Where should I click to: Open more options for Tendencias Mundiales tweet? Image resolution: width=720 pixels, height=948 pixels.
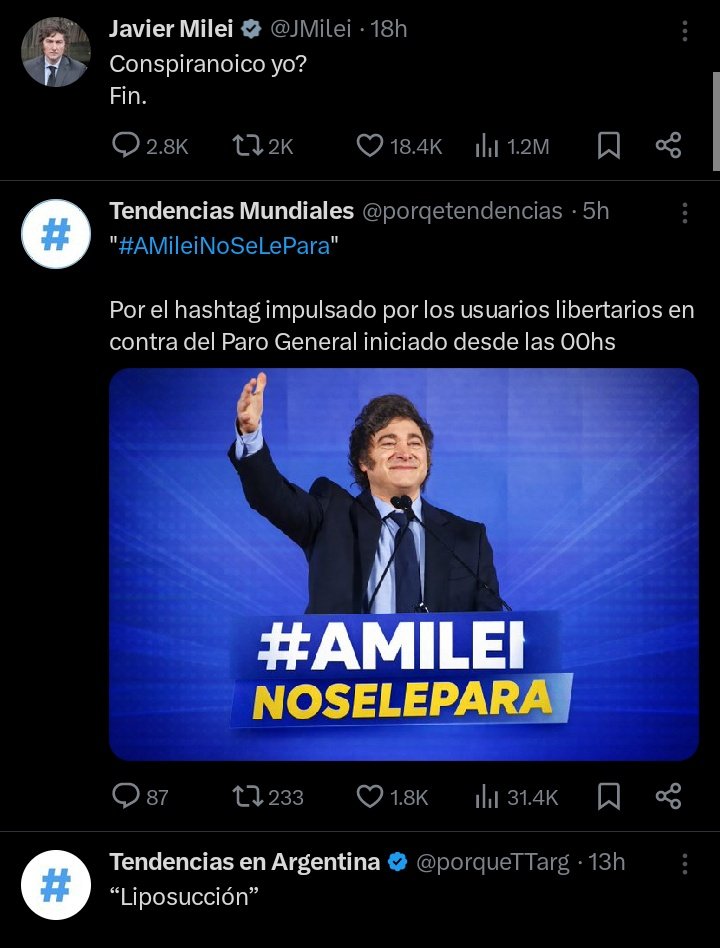click(685, 212)
